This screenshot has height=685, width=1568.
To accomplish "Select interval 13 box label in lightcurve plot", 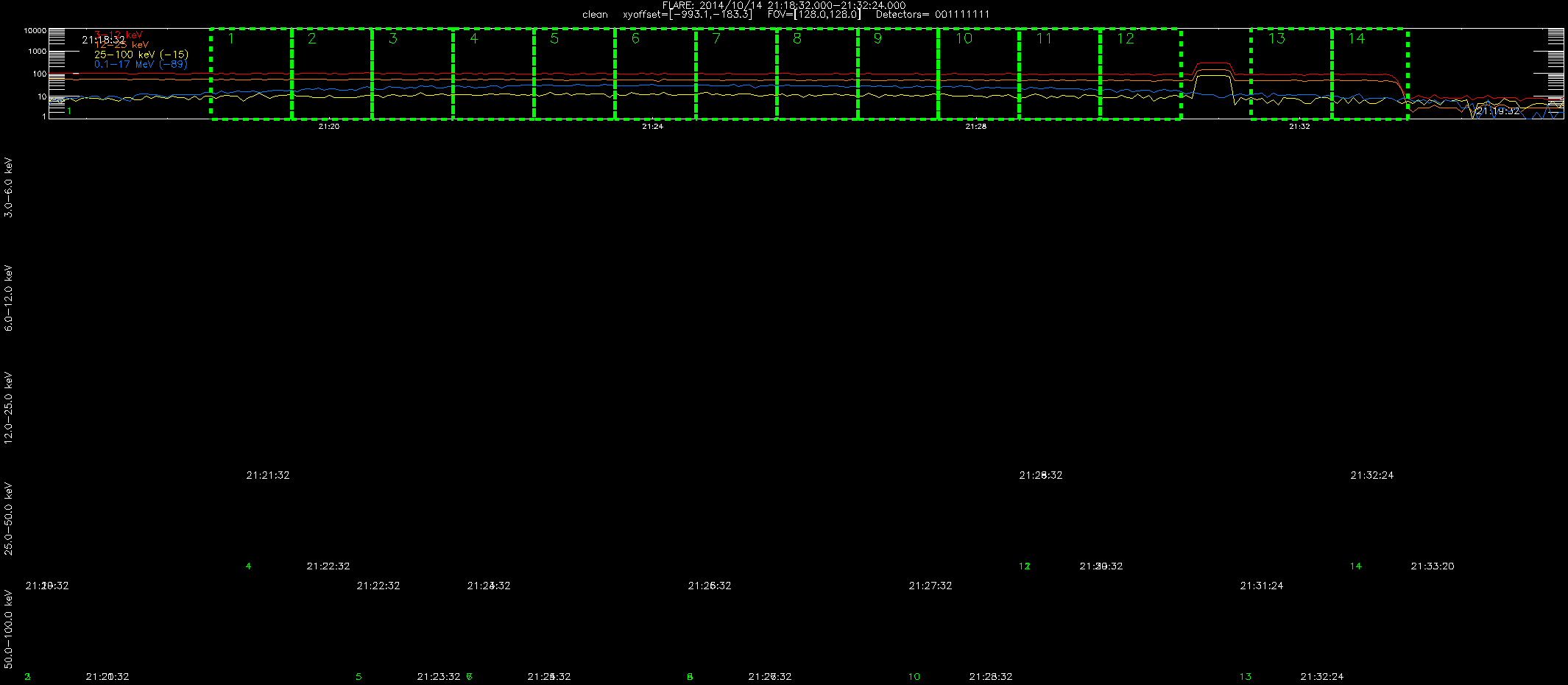I will pos(1276,38).
